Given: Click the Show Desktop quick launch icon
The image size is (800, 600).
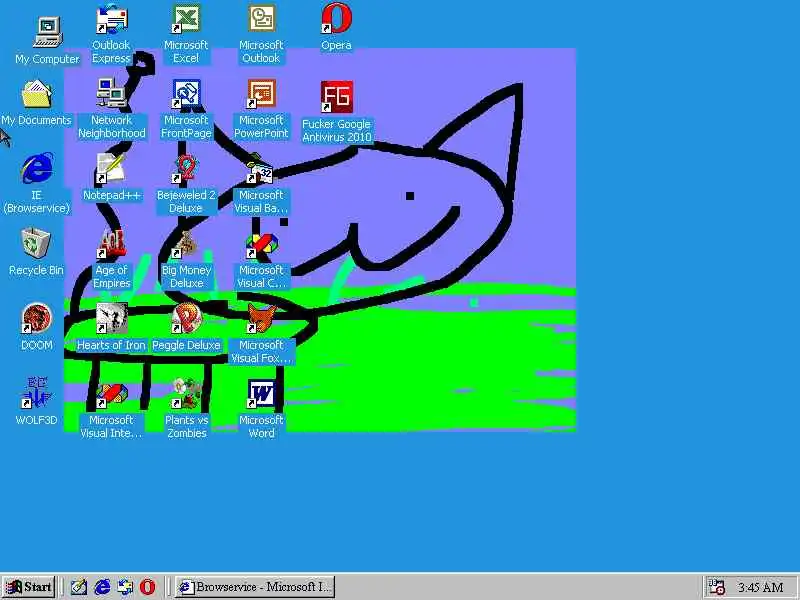Looking at the screenshot, I should click(x=79, y=587).
